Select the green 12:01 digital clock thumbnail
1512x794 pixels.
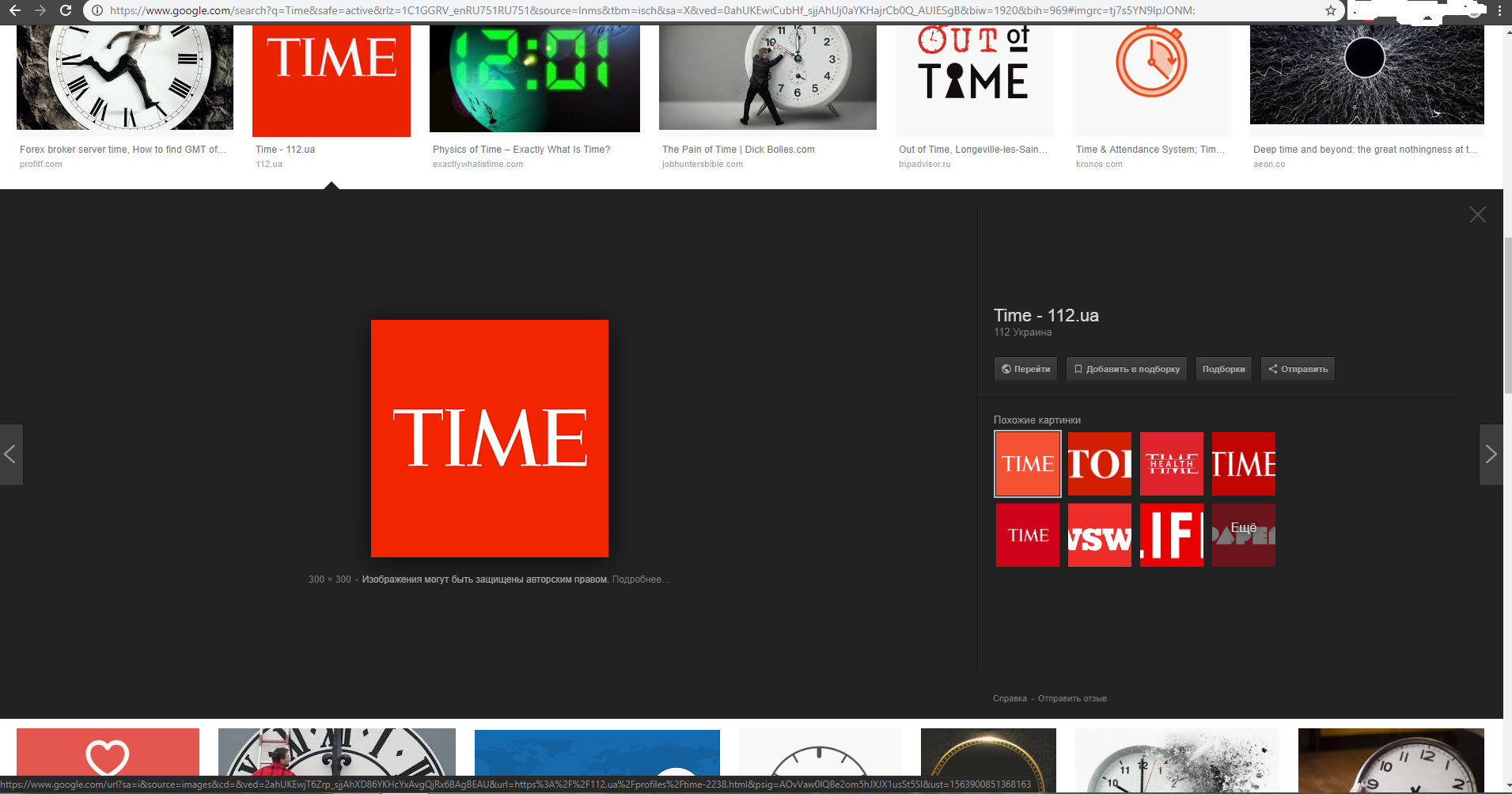(x=535, y=78)
